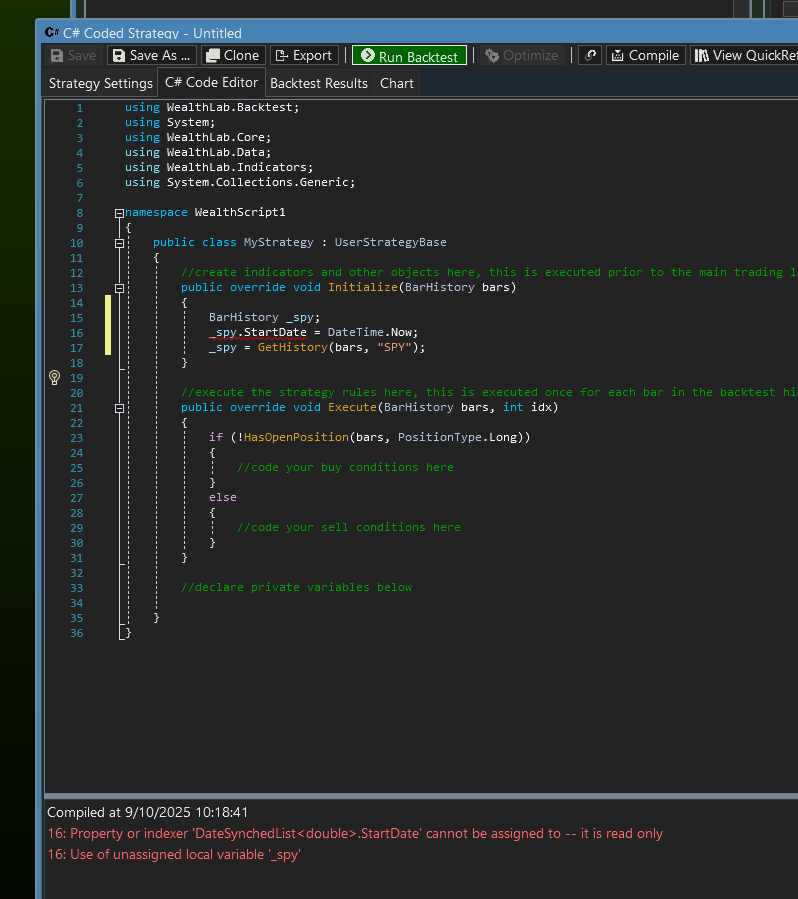Click the Optimize toolbar button

pos(521,56)
